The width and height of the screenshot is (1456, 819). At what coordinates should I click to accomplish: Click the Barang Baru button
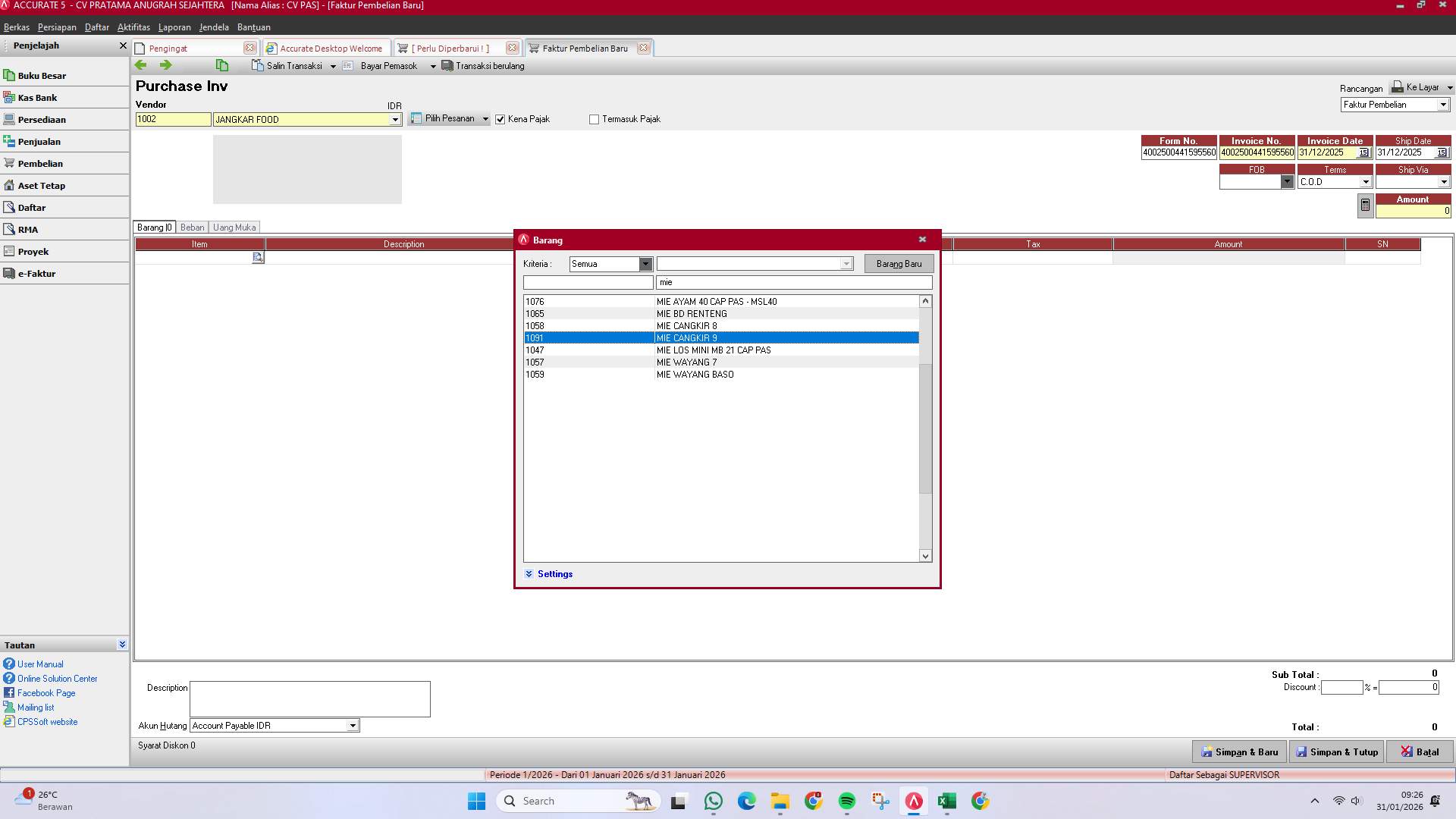pyautogui.click(x=898, y=263)
